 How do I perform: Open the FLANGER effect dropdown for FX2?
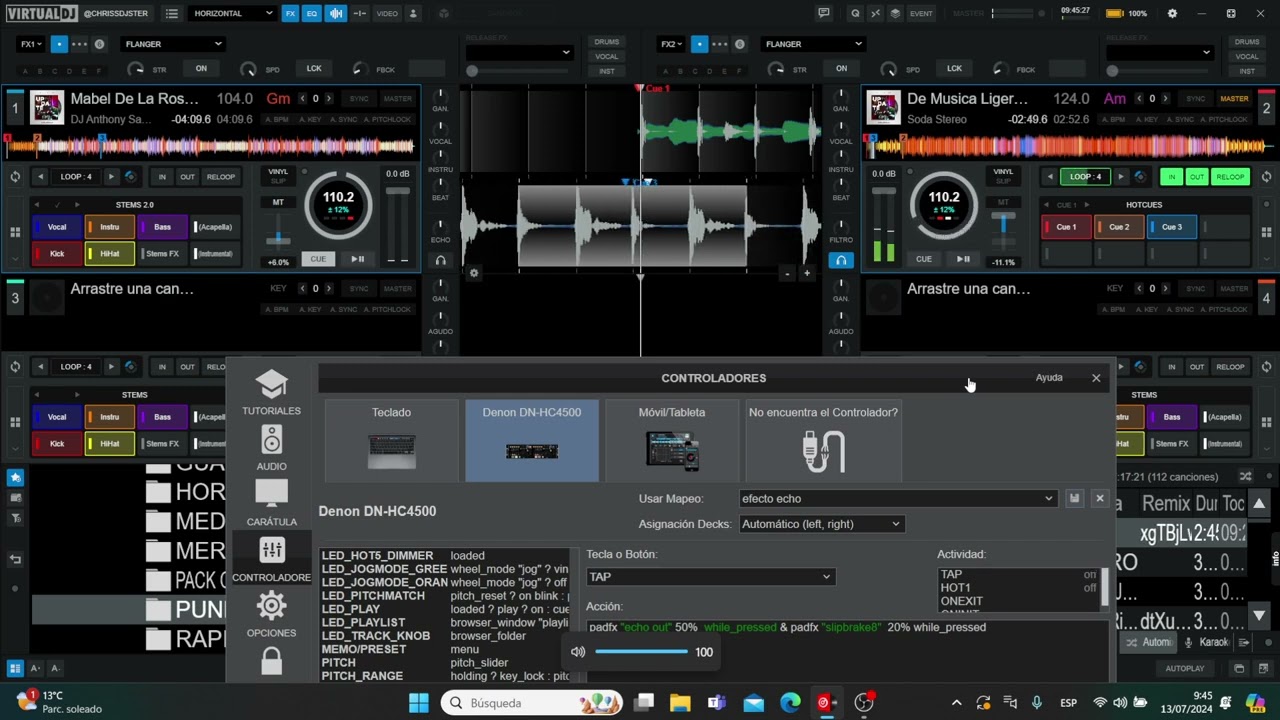coord(814,44)
